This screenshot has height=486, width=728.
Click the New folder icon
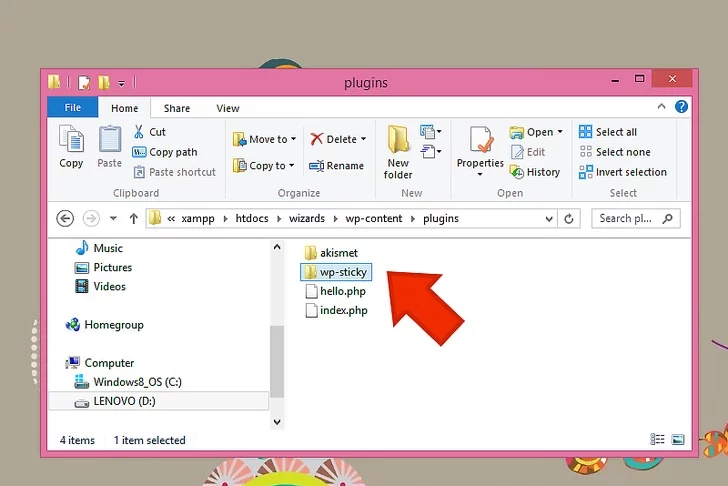pyautogui.click(x=398, y=142)
